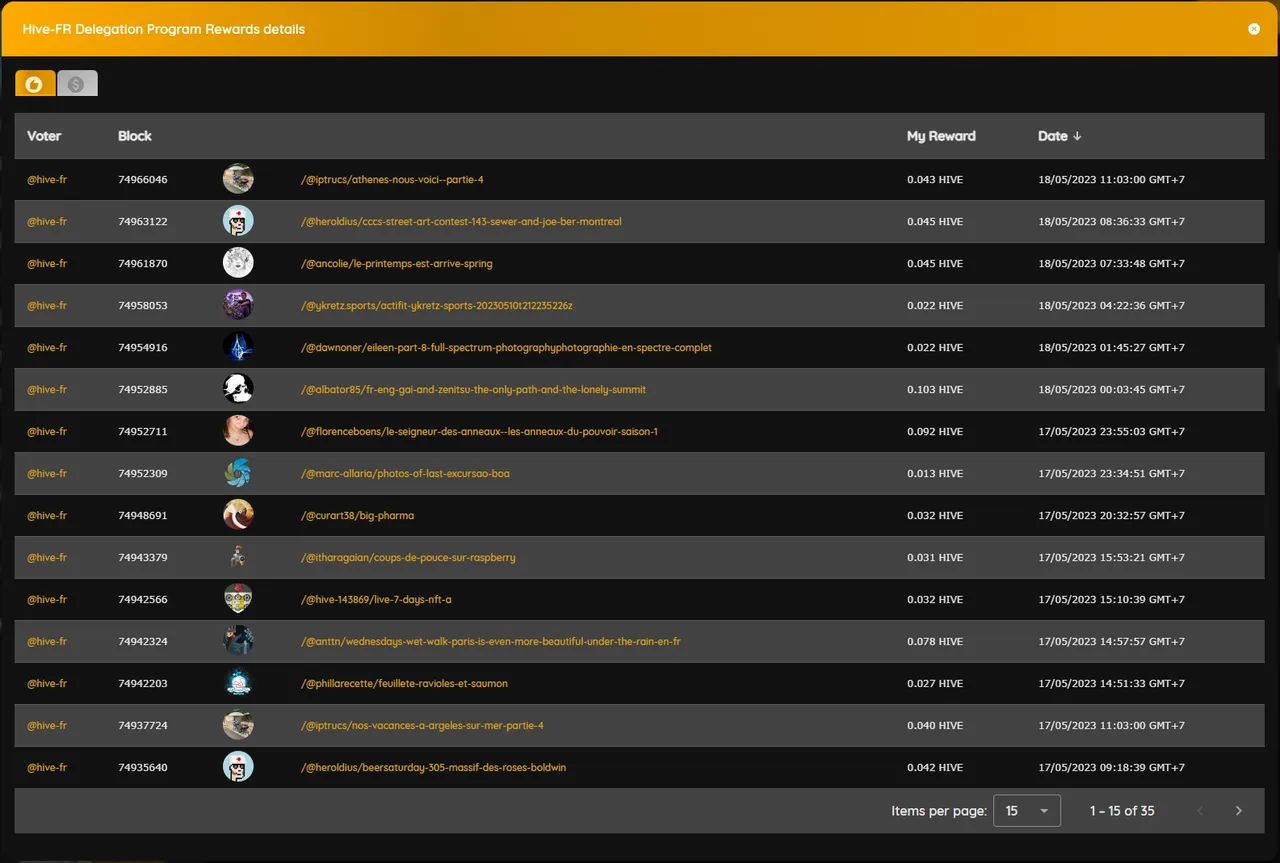Select block number 74963122
This screenshot has height=863, width=1280.
[x=143, y=222]
